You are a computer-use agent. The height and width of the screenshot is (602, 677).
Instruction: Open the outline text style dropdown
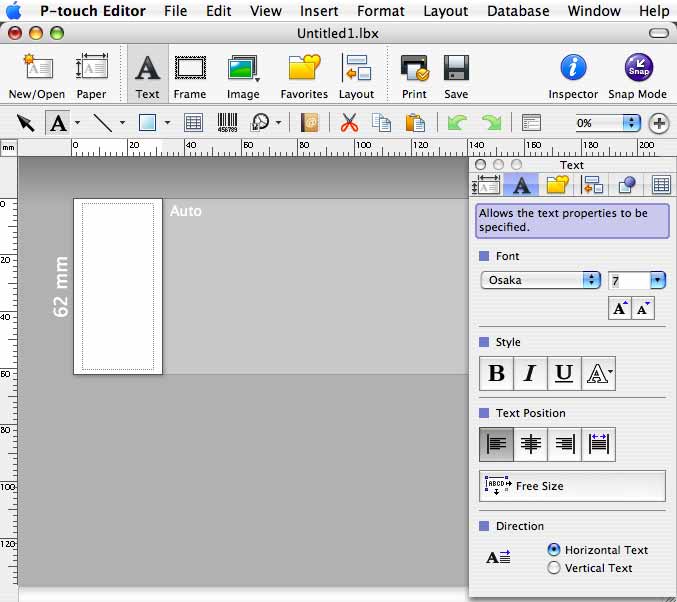click(x=598, y=374)
